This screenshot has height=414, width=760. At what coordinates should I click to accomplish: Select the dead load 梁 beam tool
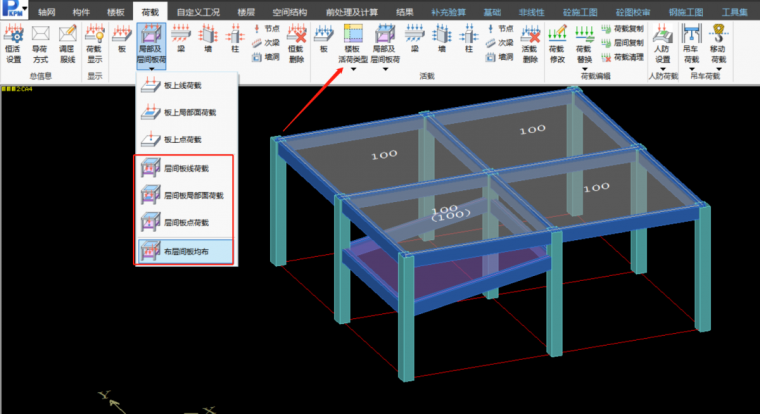click(181, 40)
